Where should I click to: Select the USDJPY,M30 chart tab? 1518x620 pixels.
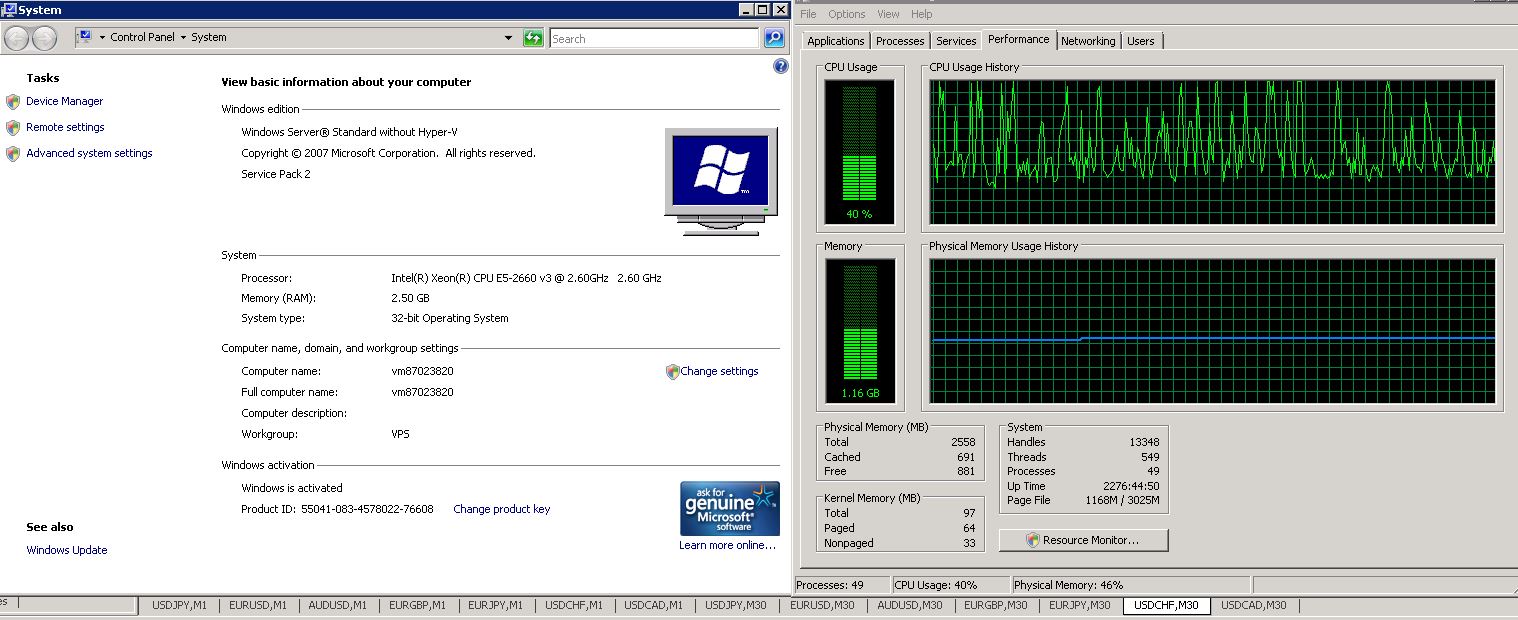coord(735,605)
